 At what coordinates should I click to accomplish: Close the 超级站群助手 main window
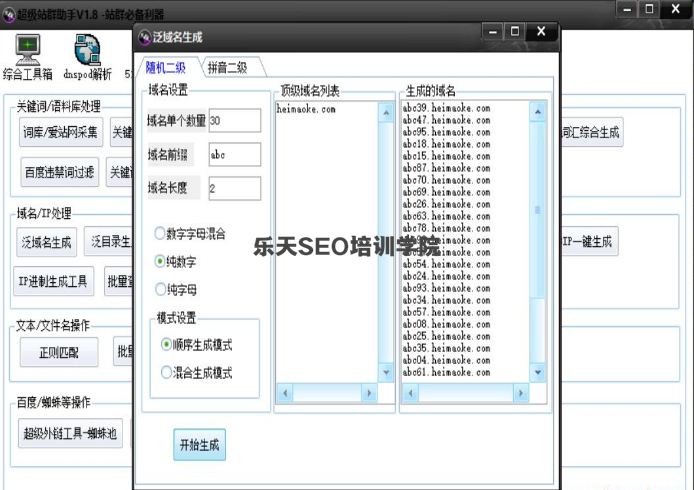coord(675,9)
